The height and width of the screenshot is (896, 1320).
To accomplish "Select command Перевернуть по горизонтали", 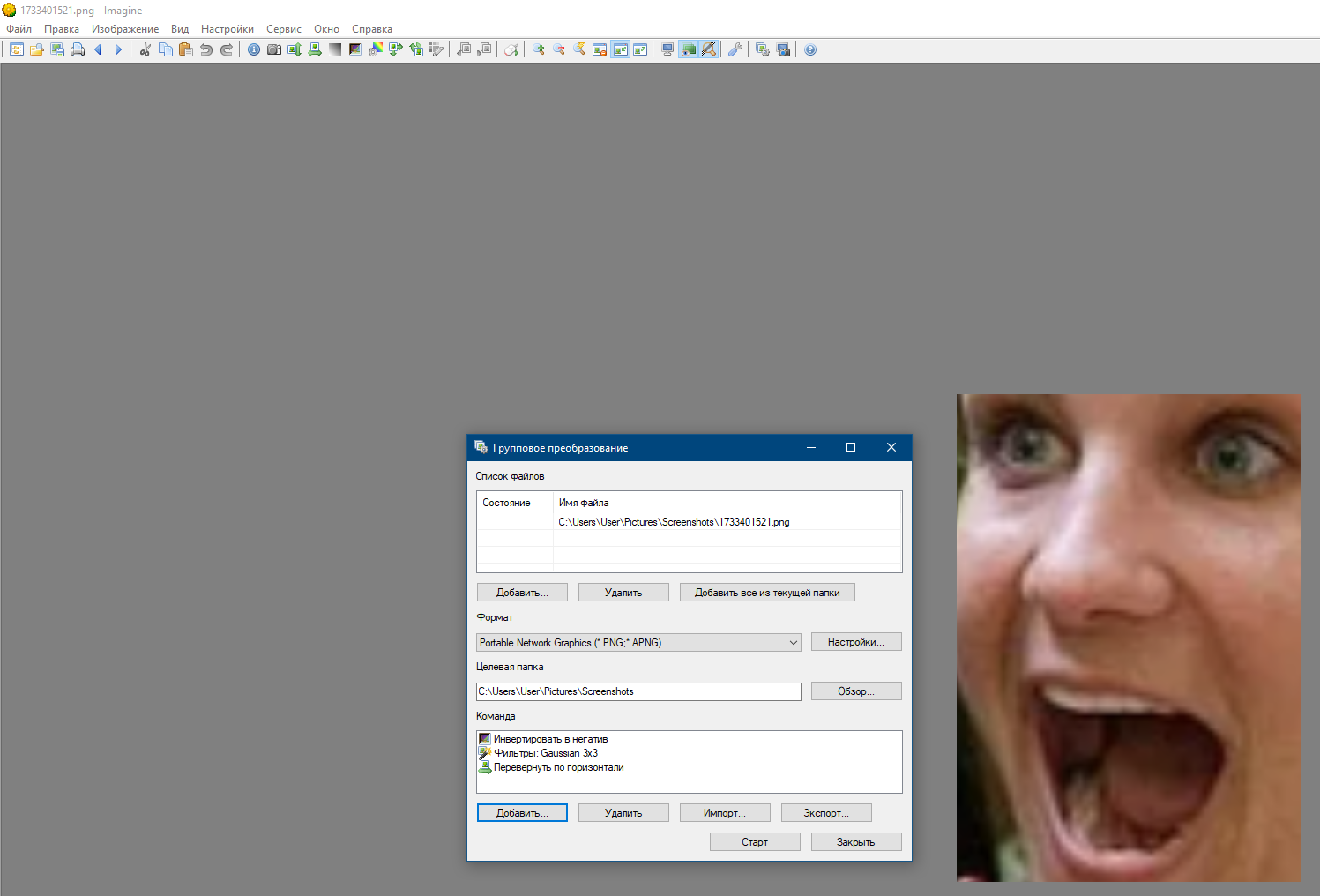I will click(x=551, y=767).
